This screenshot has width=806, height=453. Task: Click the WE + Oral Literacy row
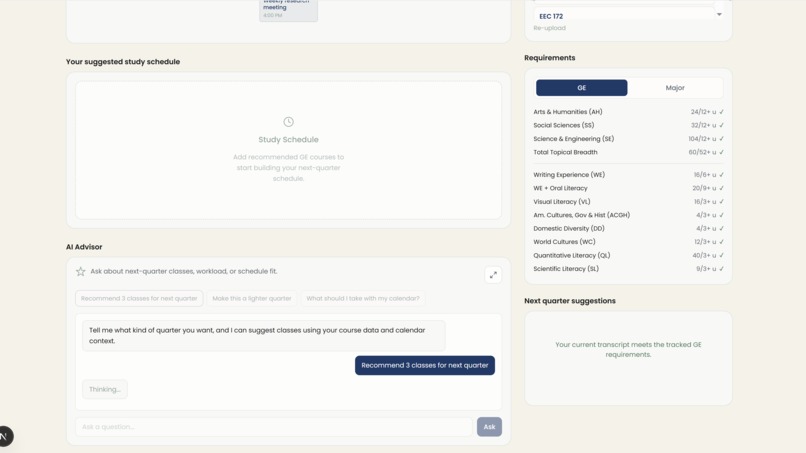click(x=628, y=188)
